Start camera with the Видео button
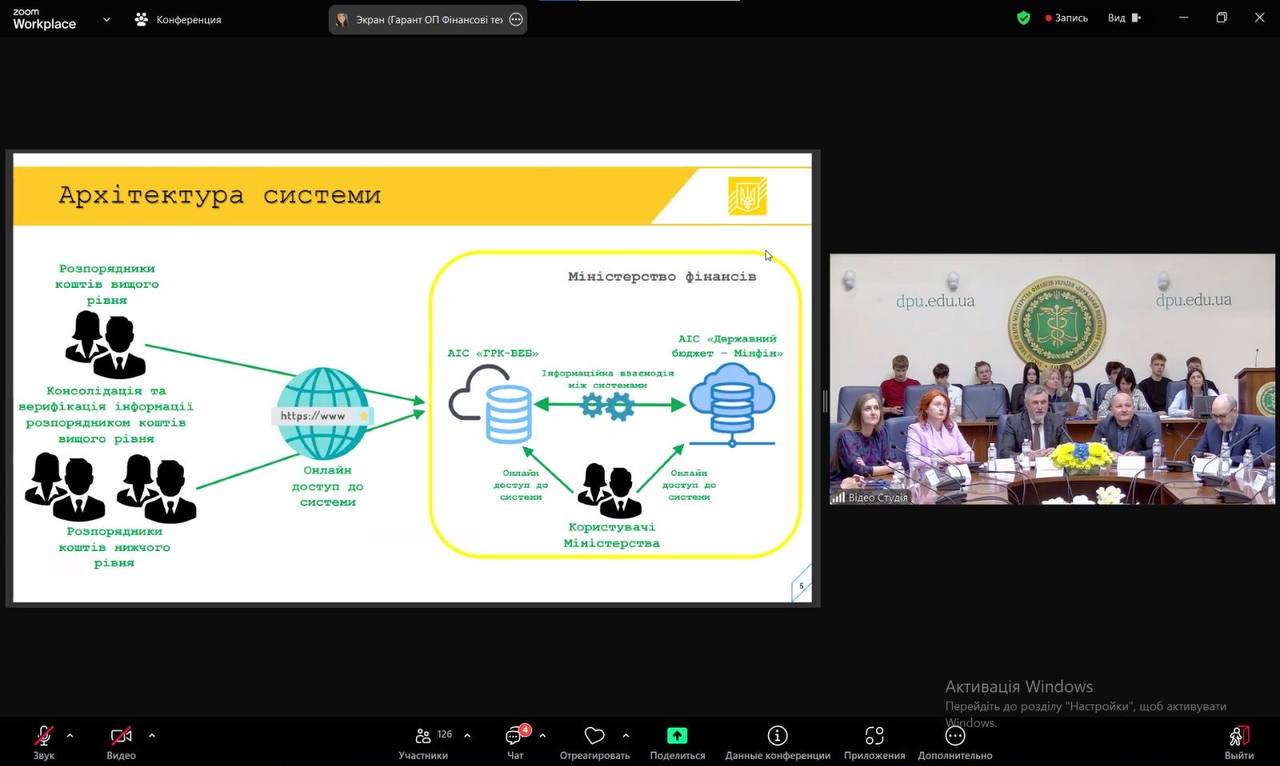Screen dimensions: 1280x766 tap(121, 737)
